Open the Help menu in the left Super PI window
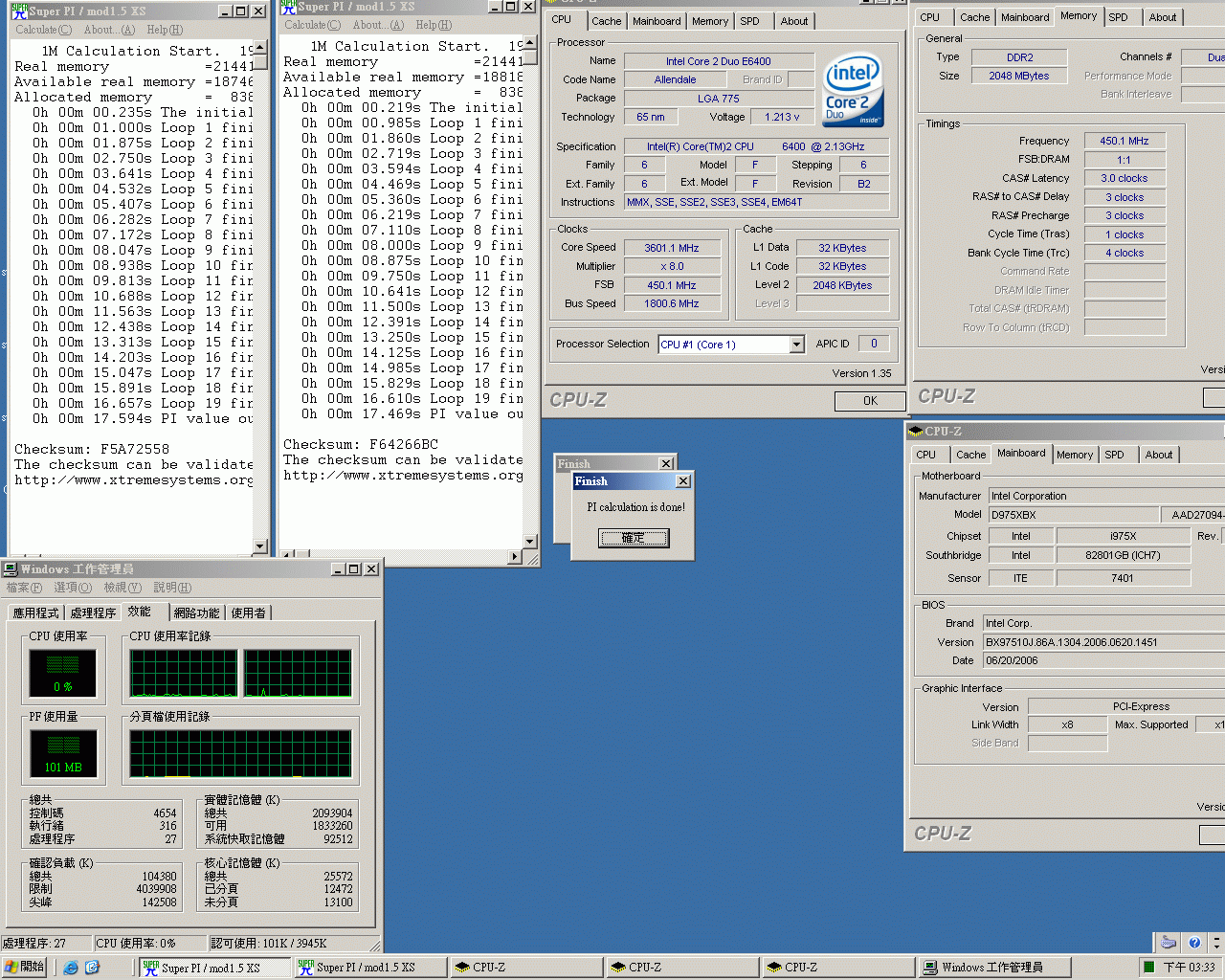This screenshot has height=980, width=1225. pyautogui.click(x=165, y=30)
